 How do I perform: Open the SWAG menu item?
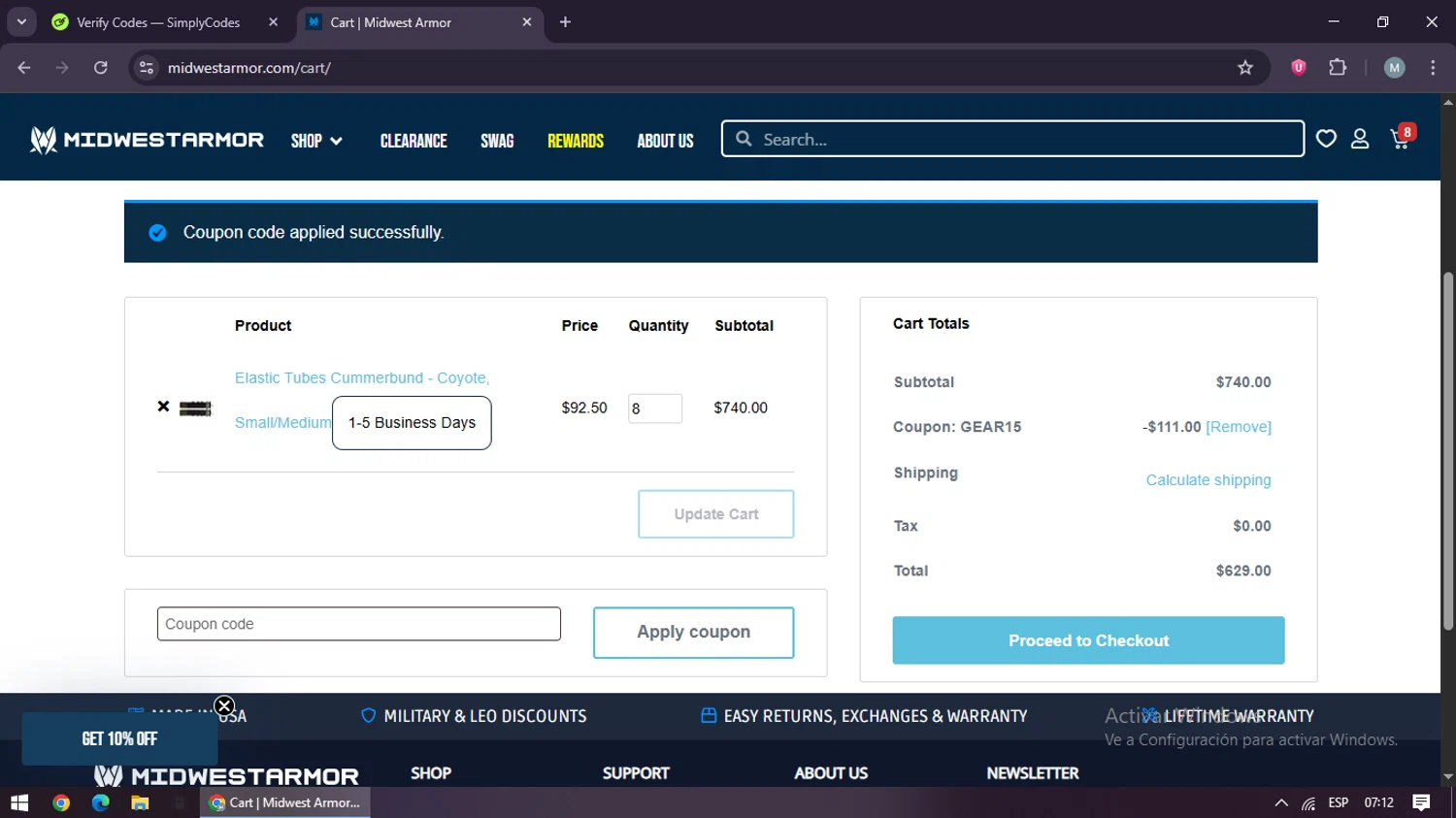click(x=497, y=141)
